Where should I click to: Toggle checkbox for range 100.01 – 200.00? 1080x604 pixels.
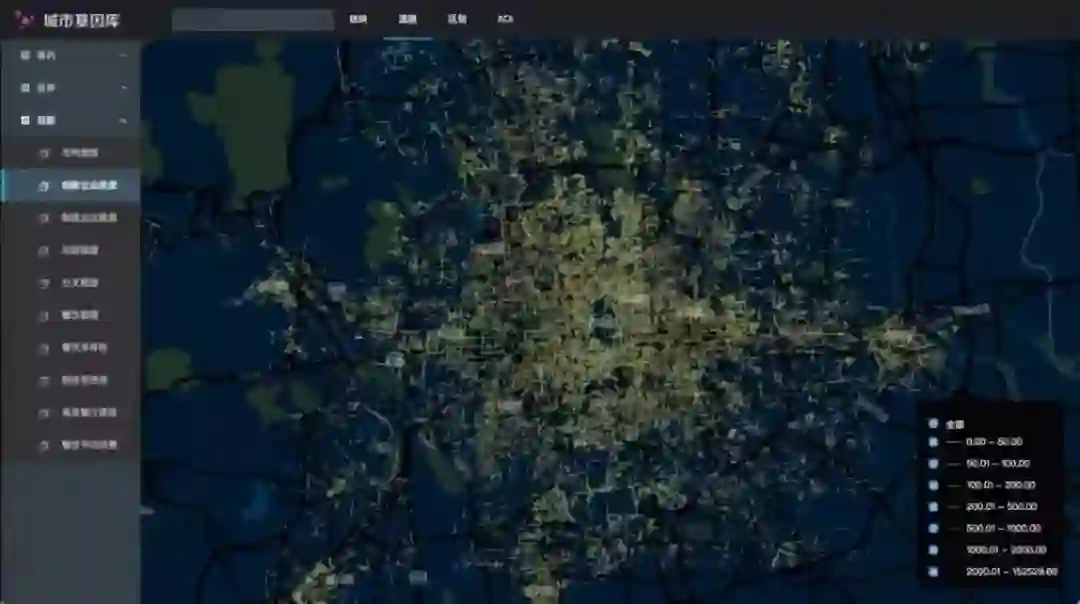tap(933, 485)
